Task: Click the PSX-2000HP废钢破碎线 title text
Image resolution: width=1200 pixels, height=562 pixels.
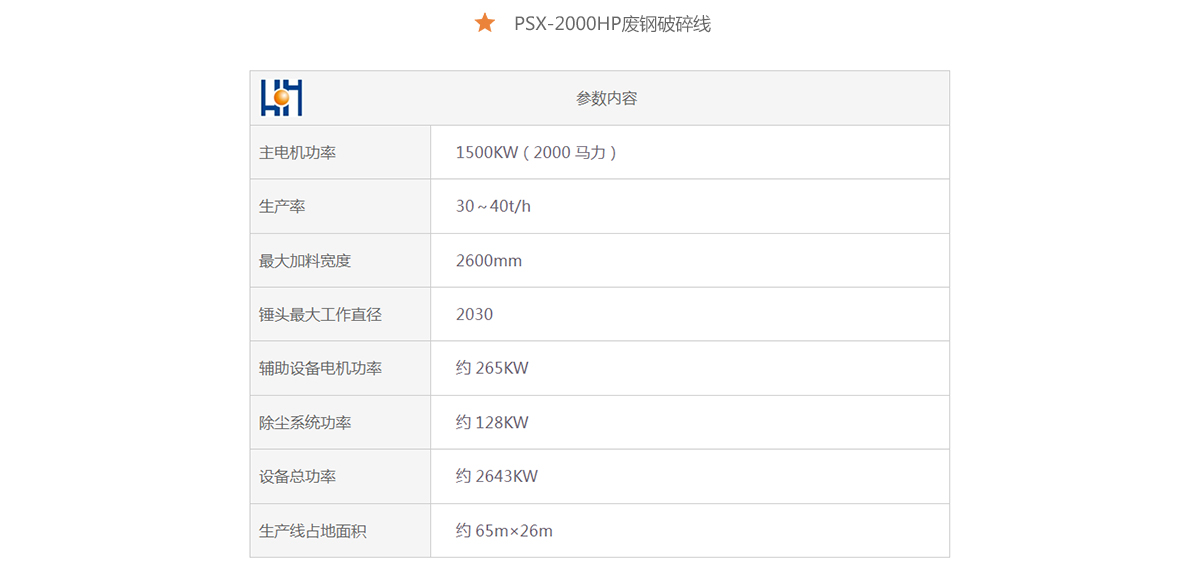Action: point(612,24)
